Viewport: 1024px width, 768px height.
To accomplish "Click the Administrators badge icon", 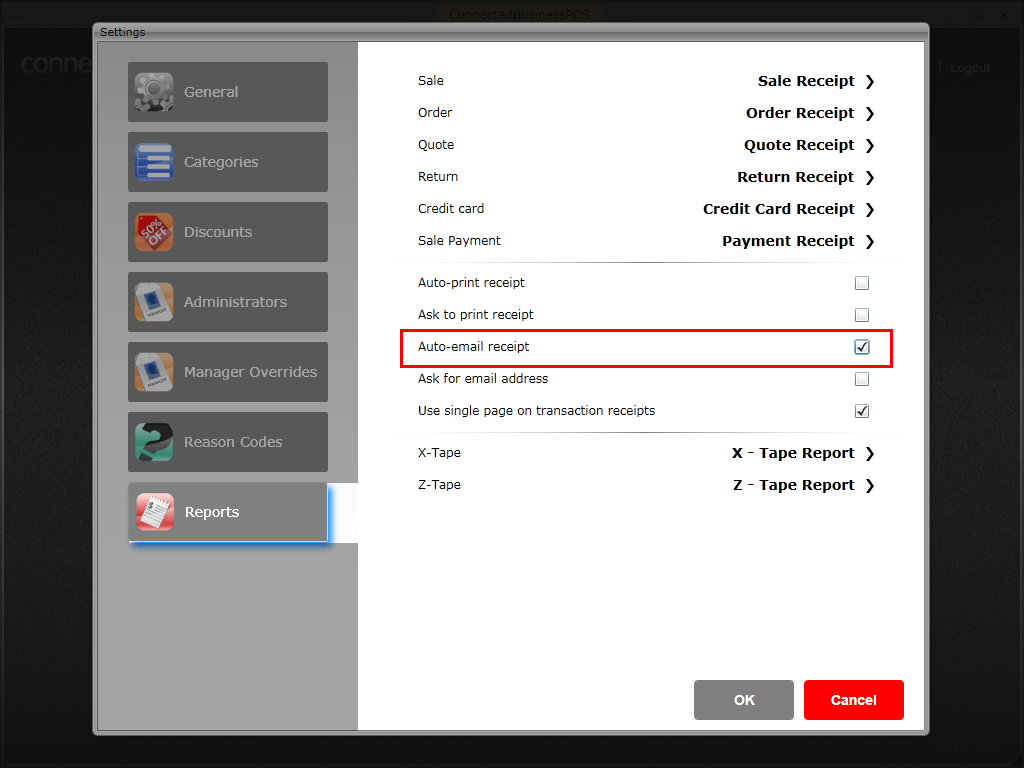I will point(155,302).
